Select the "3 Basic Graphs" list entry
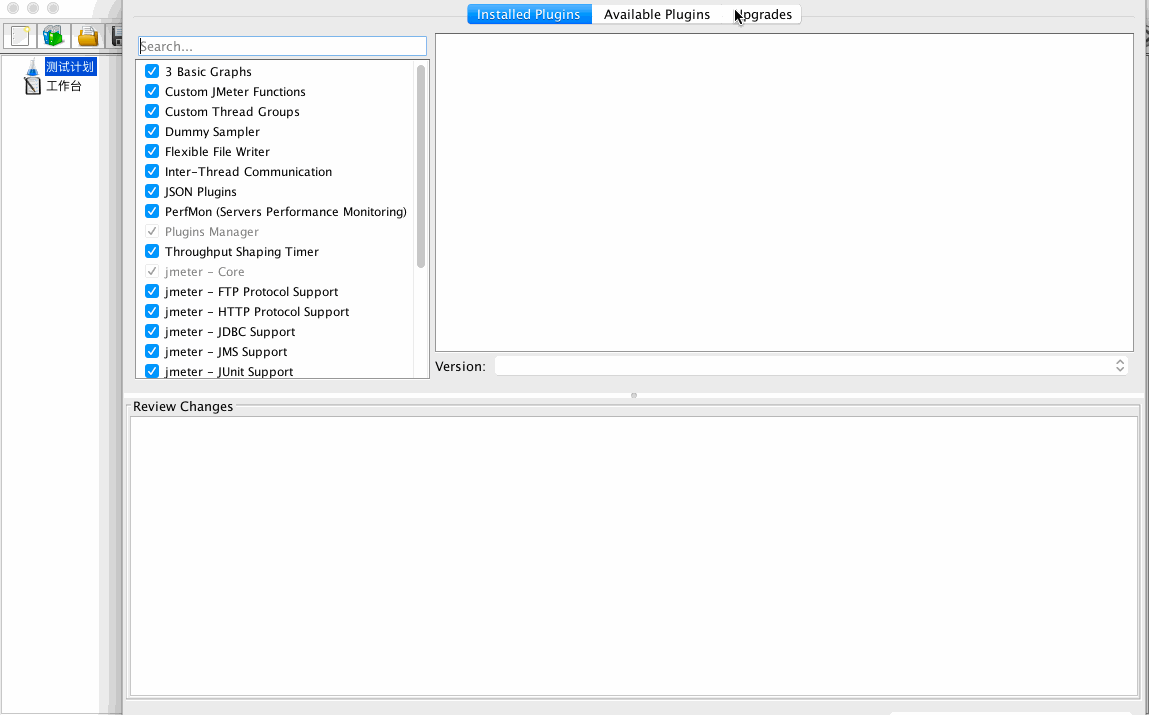The height and width of the screenshot is (715, 1149). [x=208, y=72]
